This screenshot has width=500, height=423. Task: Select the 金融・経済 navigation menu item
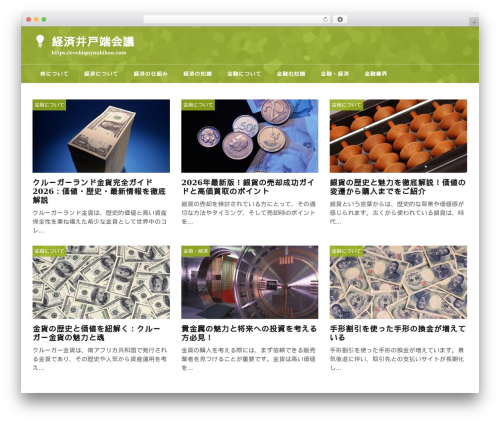point(335,74)
